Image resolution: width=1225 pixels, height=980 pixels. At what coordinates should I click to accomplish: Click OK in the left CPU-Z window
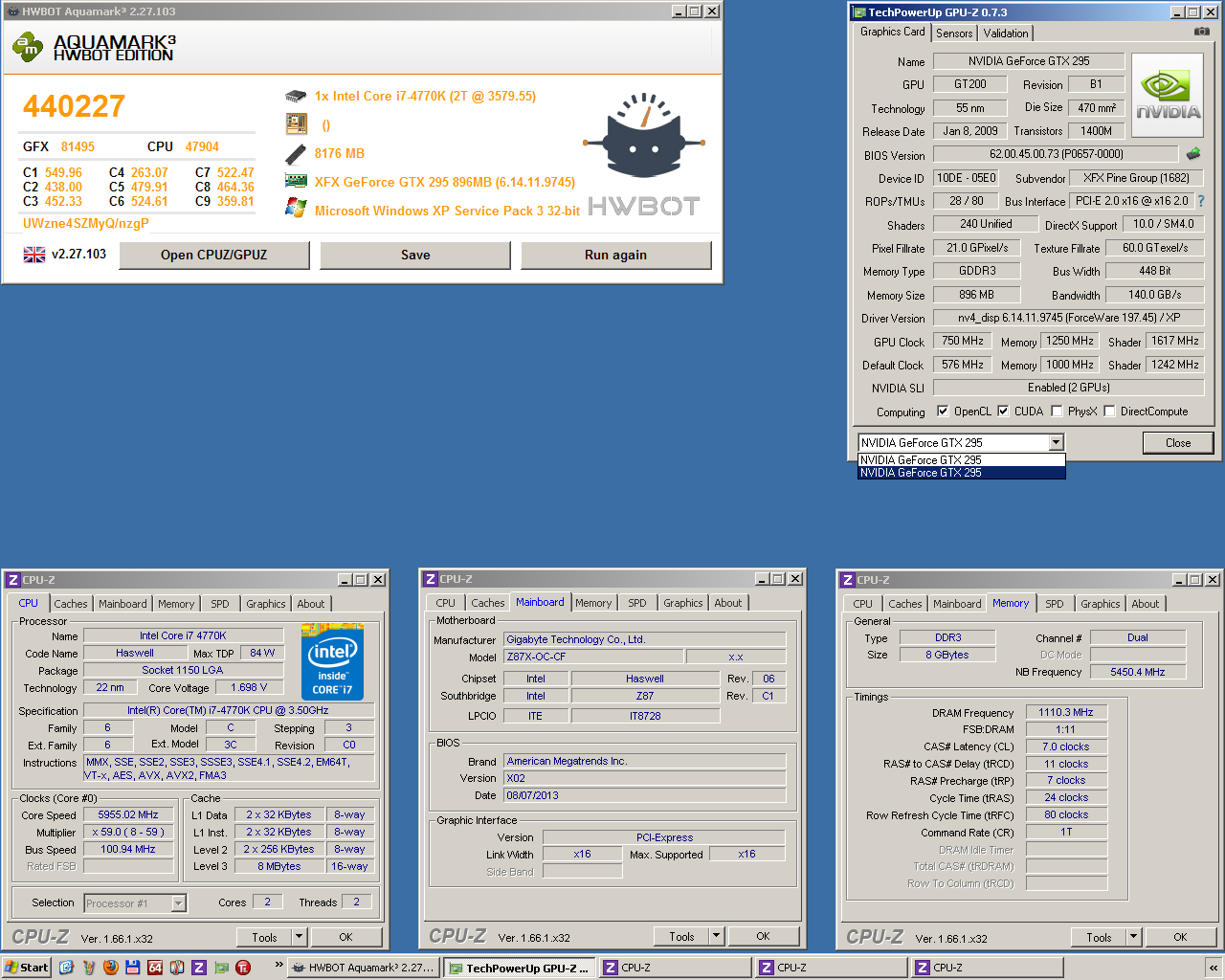[345, 937]
